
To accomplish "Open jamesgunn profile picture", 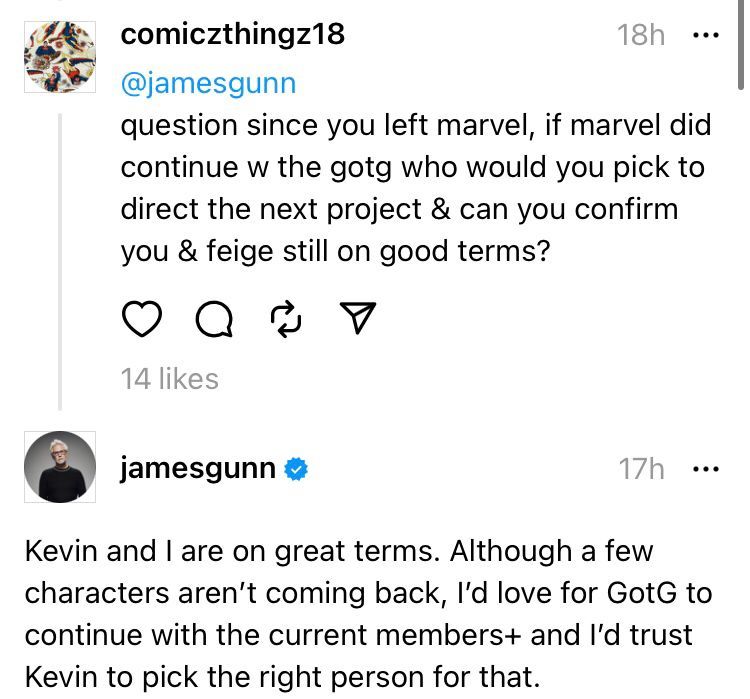I will point(58,467).
